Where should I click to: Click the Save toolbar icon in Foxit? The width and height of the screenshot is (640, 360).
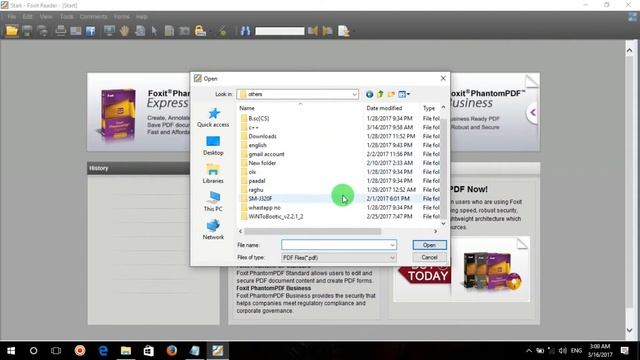click(27, 31)
